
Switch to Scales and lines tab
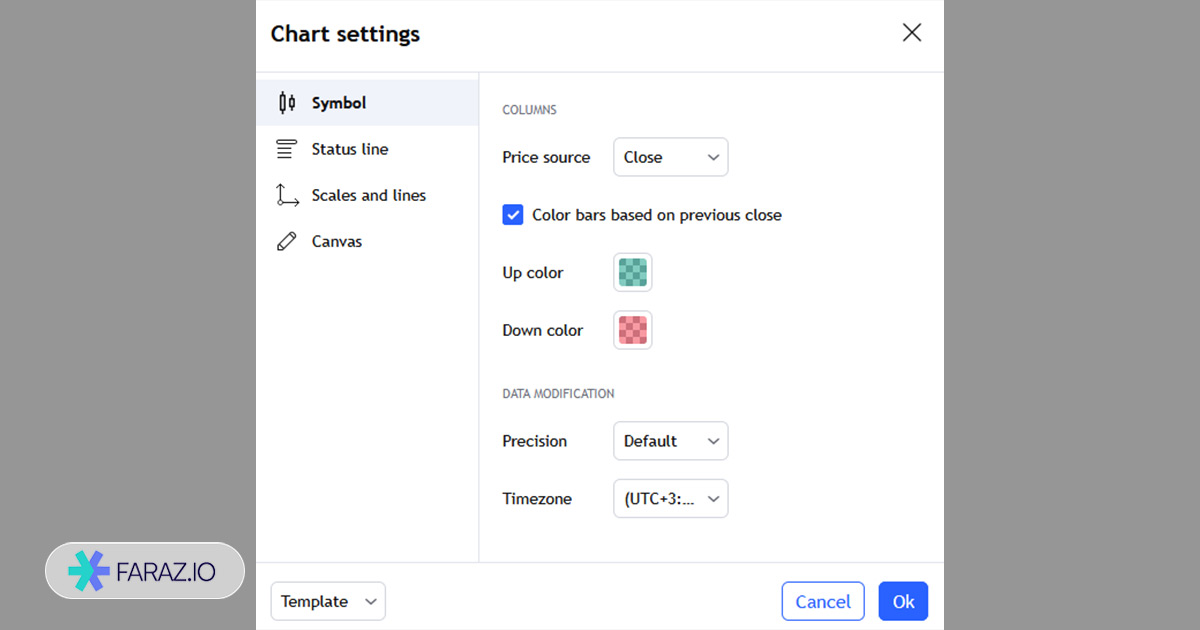pos(367,195)
